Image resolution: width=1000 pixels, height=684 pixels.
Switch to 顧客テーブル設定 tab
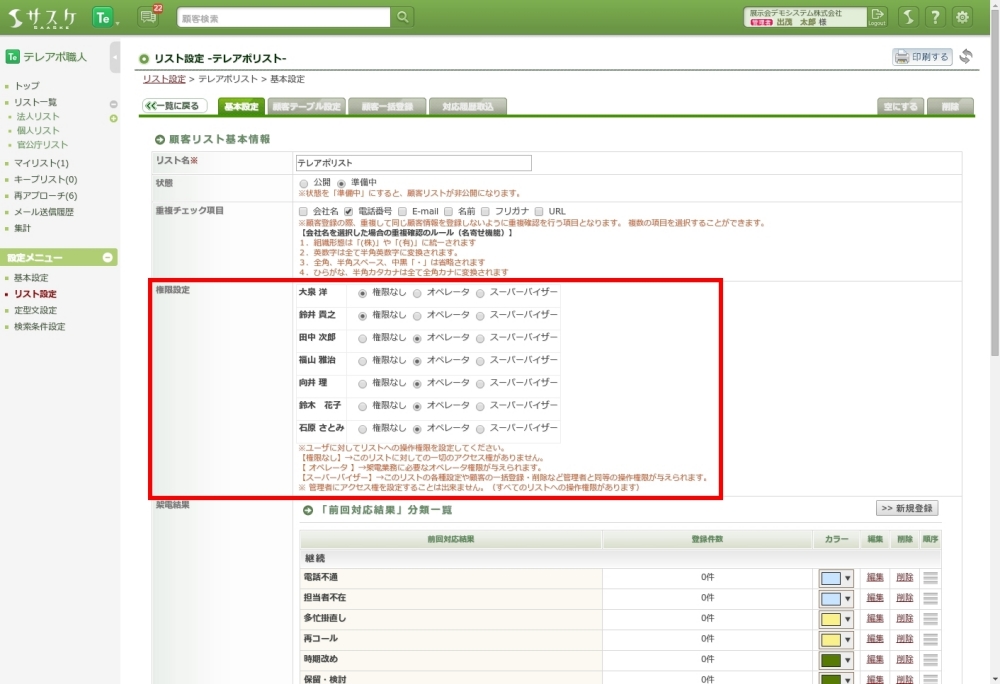coord(307,106)
